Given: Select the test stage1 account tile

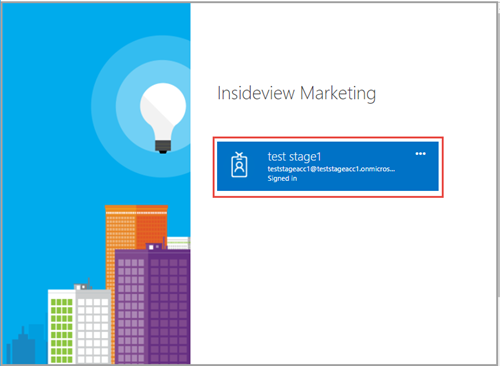Looking at the screenshot, I should click(328, 166).
